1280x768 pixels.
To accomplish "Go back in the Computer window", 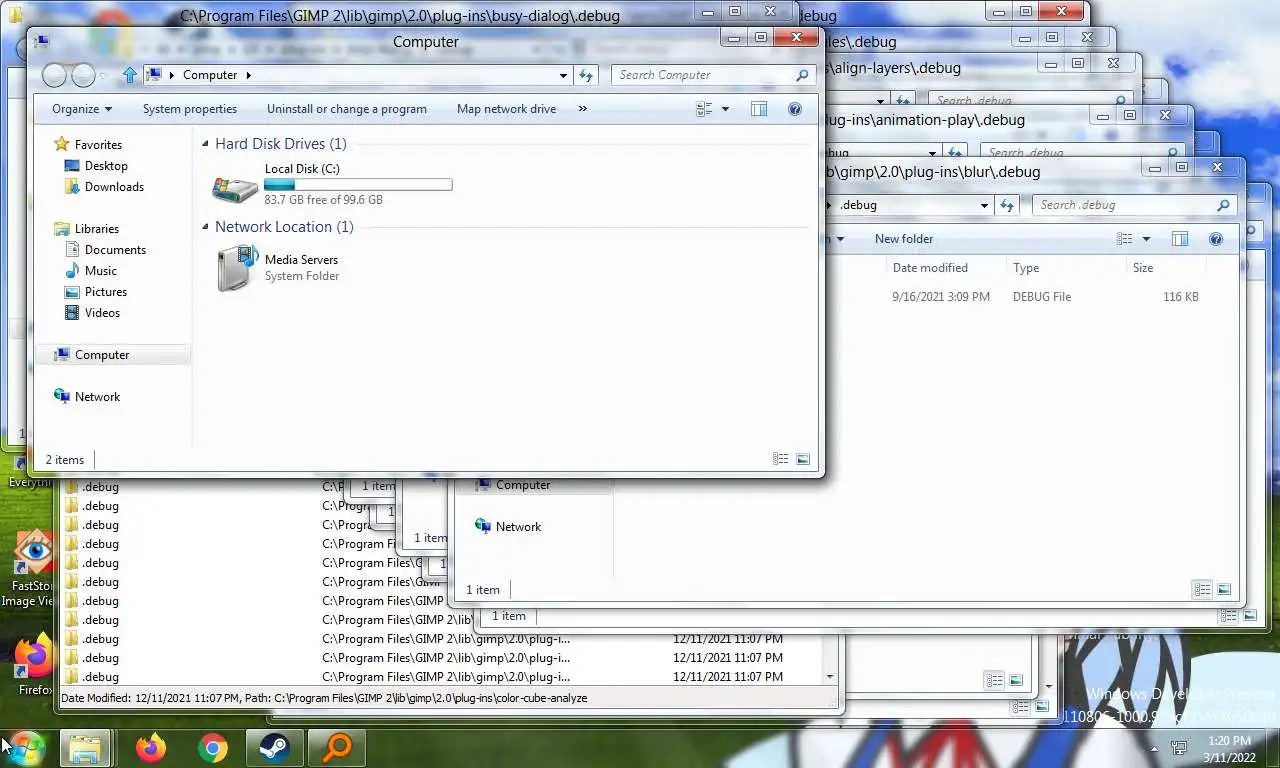I will [x=55, y=75].
